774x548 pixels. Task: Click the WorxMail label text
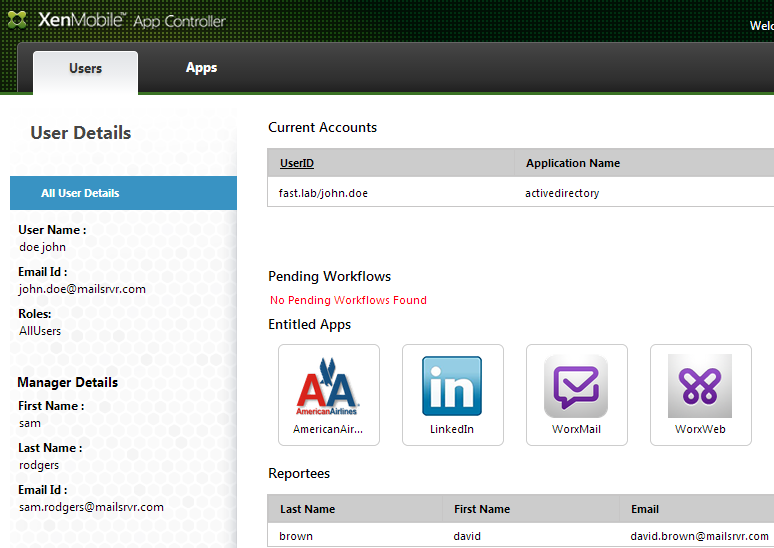tap(576, 429)
